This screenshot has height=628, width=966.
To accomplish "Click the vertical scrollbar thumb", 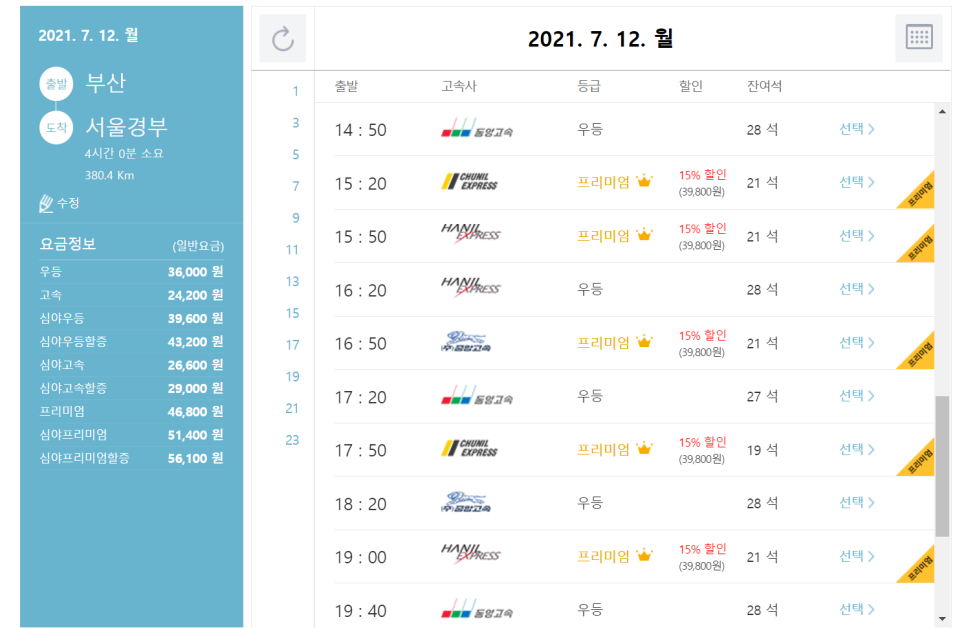I will 942,465.
